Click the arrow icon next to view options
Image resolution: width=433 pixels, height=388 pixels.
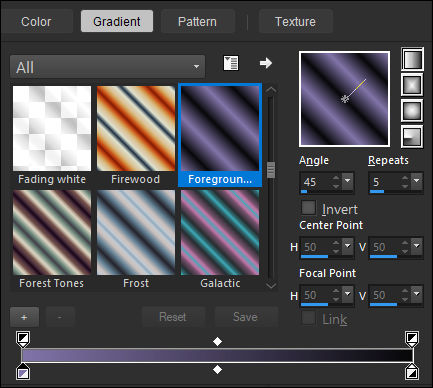coord(266,63)
